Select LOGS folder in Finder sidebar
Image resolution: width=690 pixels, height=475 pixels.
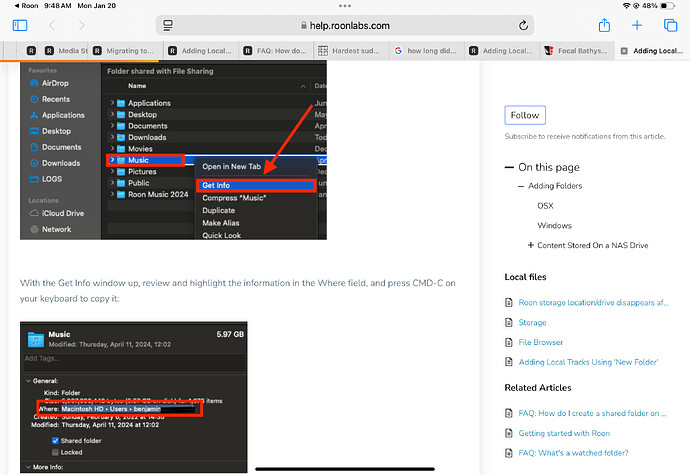click(x=52, y=179)
